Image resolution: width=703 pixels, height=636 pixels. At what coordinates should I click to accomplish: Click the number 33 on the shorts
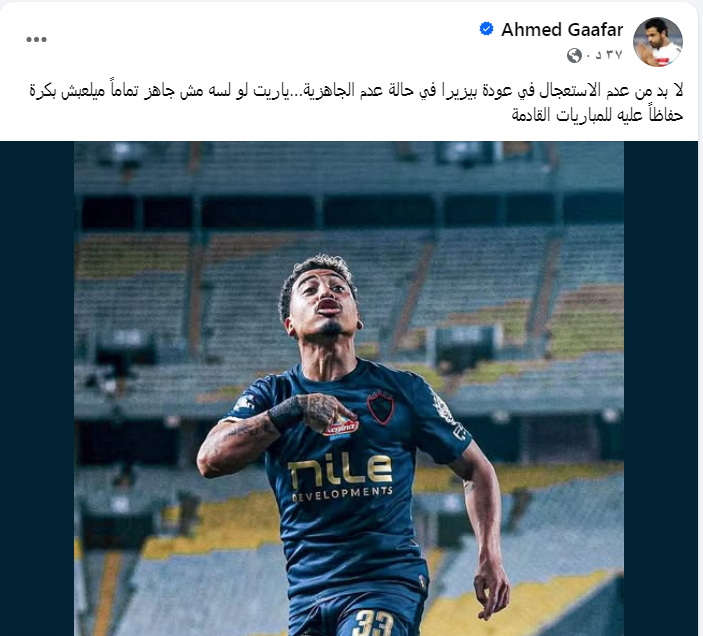[x=373, y=623]
